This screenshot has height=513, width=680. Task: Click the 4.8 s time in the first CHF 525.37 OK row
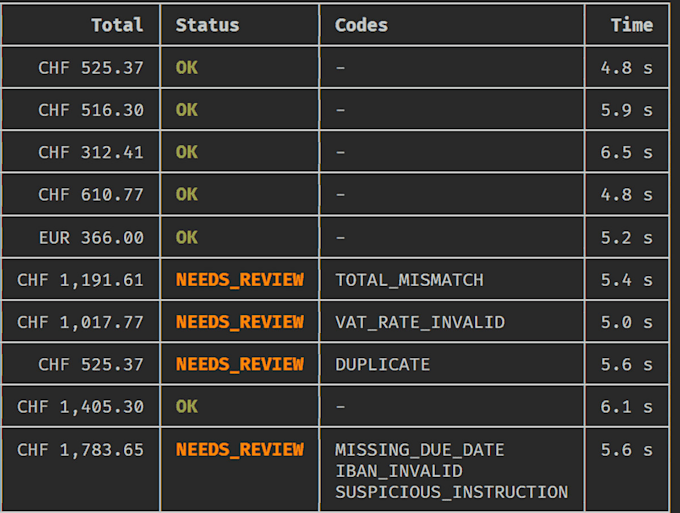(x=627, y=68)
